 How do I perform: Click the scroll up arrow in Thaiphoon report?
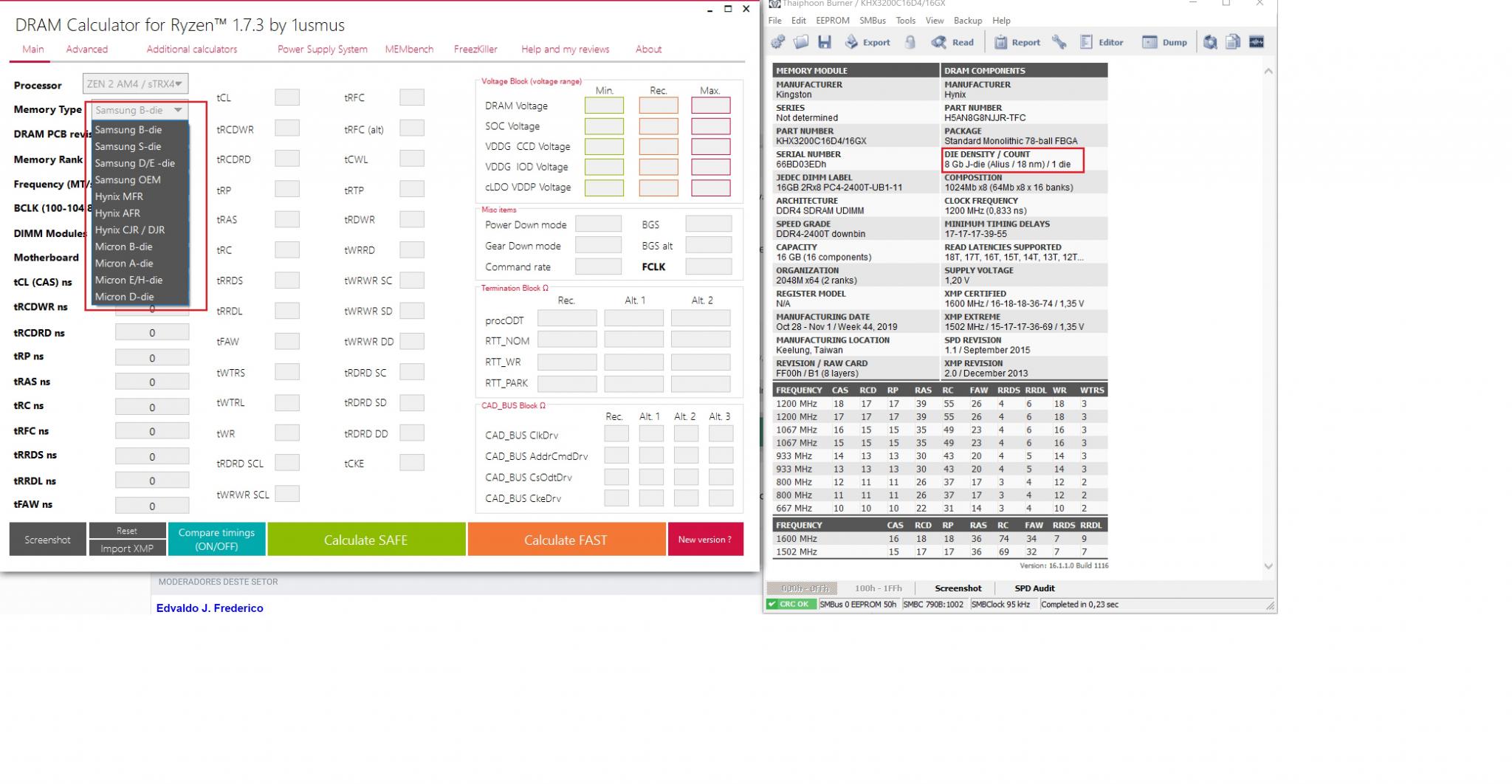[x=1268, y=71]
